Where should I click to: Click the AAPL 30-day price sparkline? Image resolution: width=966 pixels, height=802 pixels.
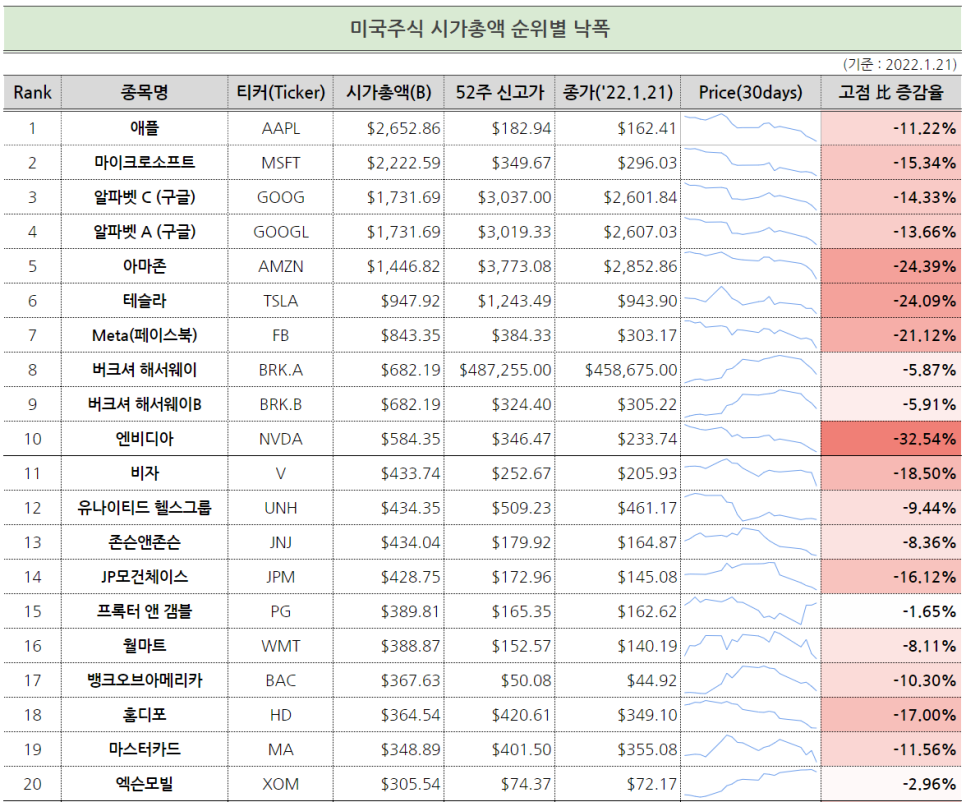pyautogui.click(x=750, y=128)
